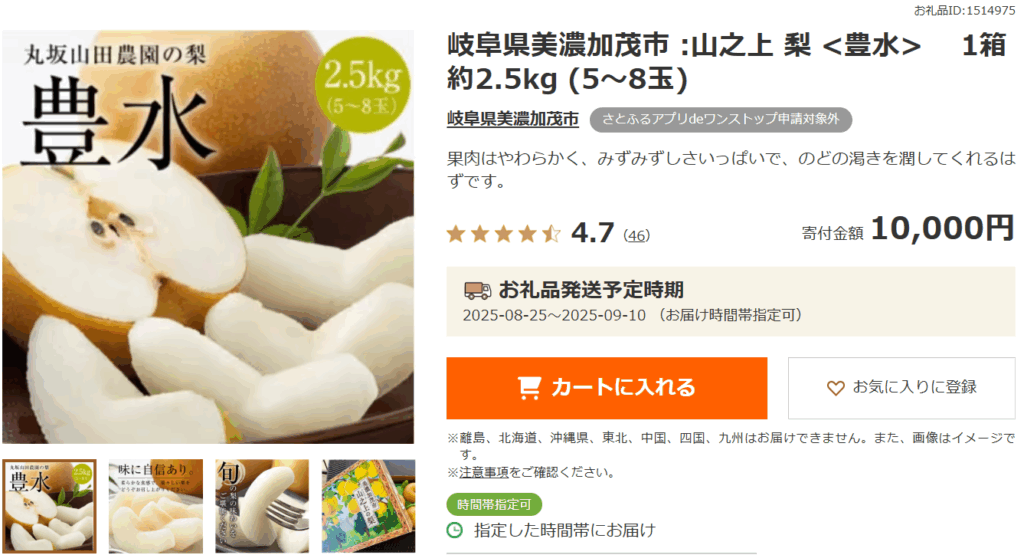
Task: Select the 味に自信あり thumbnail image
Action: point(156,506)
